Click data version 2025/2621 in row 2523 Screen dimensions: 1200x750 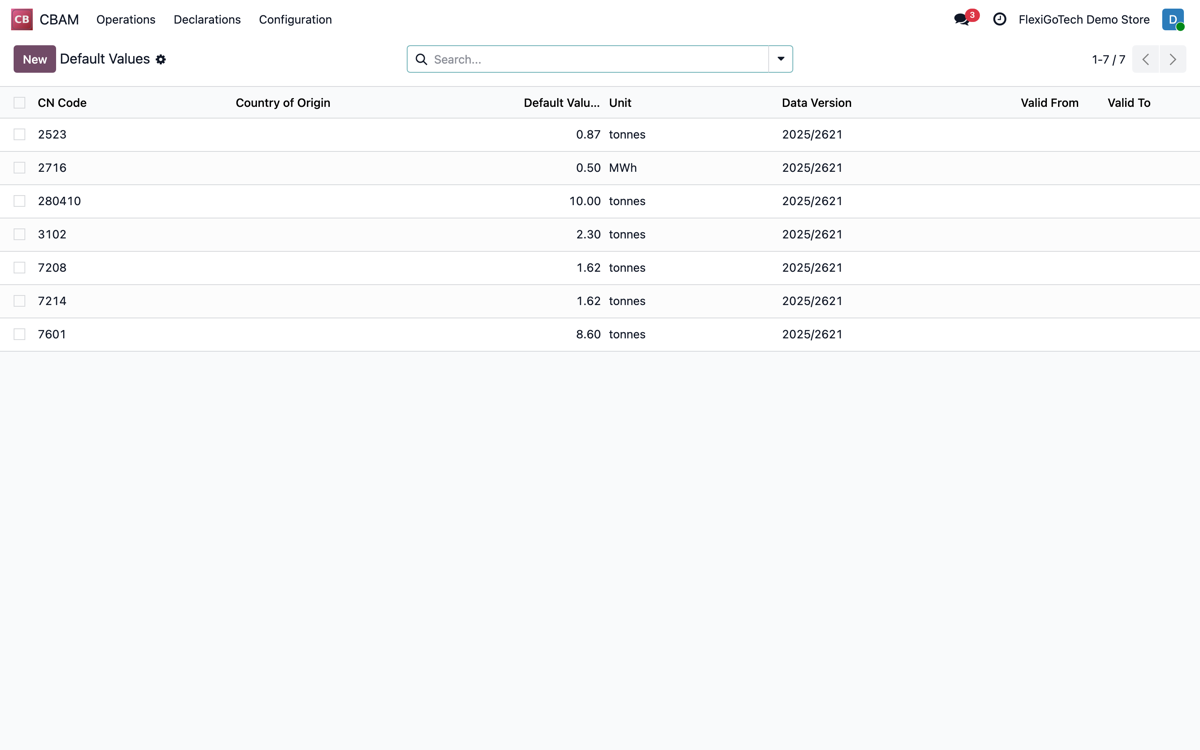click(812, 134)
